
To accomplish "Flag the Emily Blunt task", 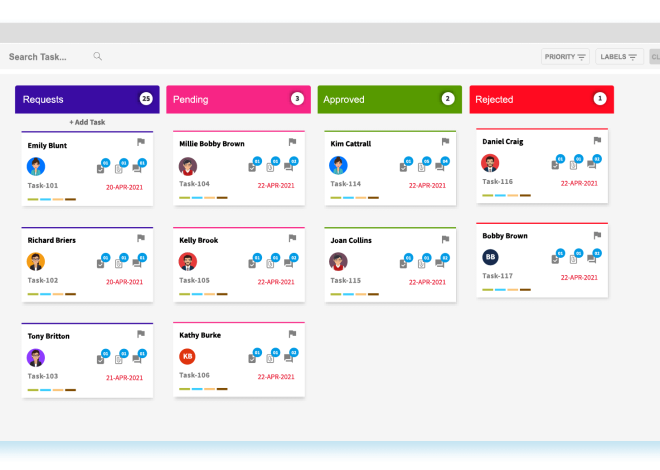I will click(x=141, y=142).
